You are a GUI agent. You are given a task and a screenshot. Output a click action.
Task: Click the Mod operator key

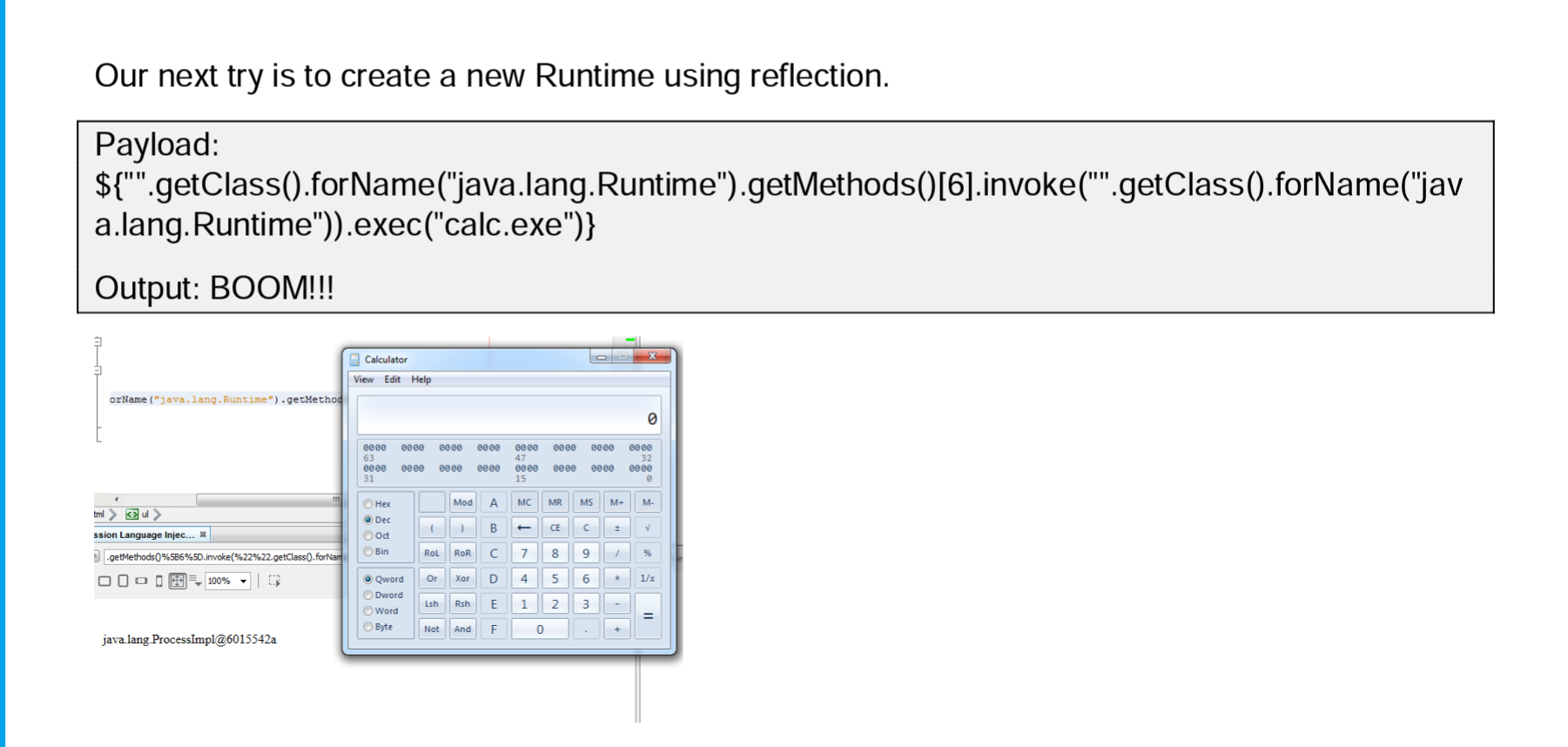(x=462, y=502)
